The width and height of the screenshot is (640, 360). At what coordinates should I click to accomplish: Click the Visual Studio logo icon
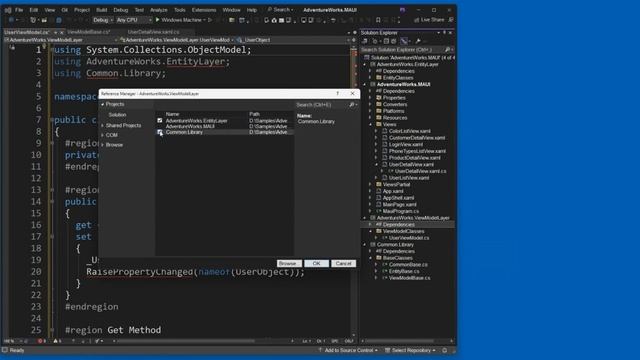point(8,10)
